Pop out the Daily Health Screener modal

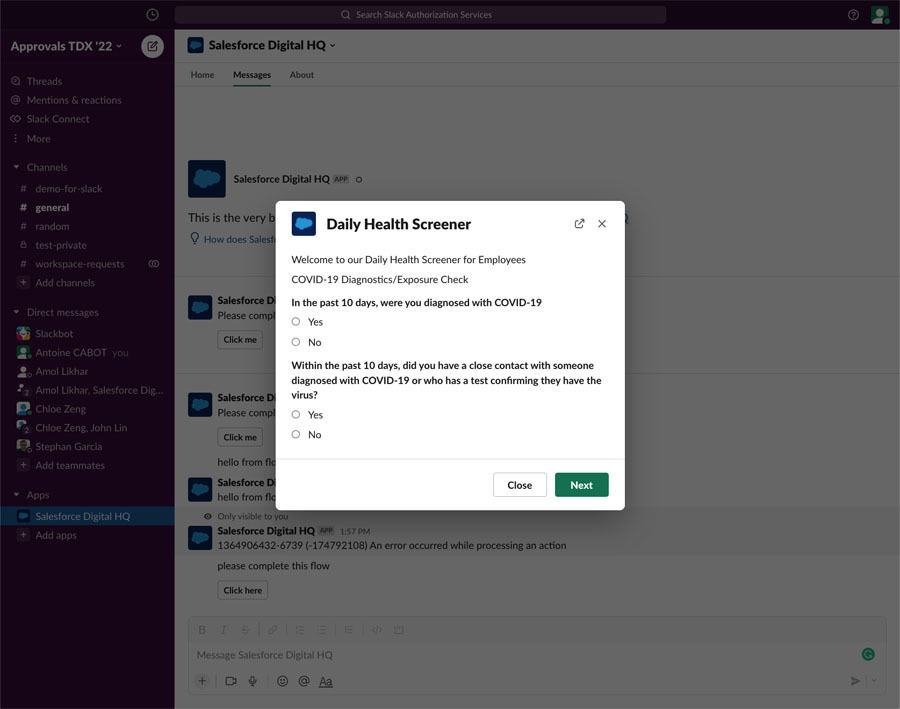point(579,223)
